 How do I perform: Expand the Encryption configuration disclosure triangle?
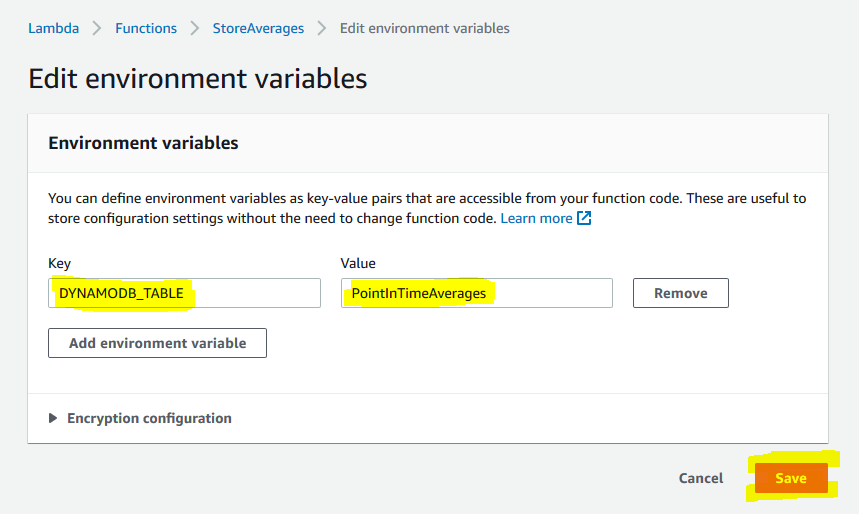point(53,418)
